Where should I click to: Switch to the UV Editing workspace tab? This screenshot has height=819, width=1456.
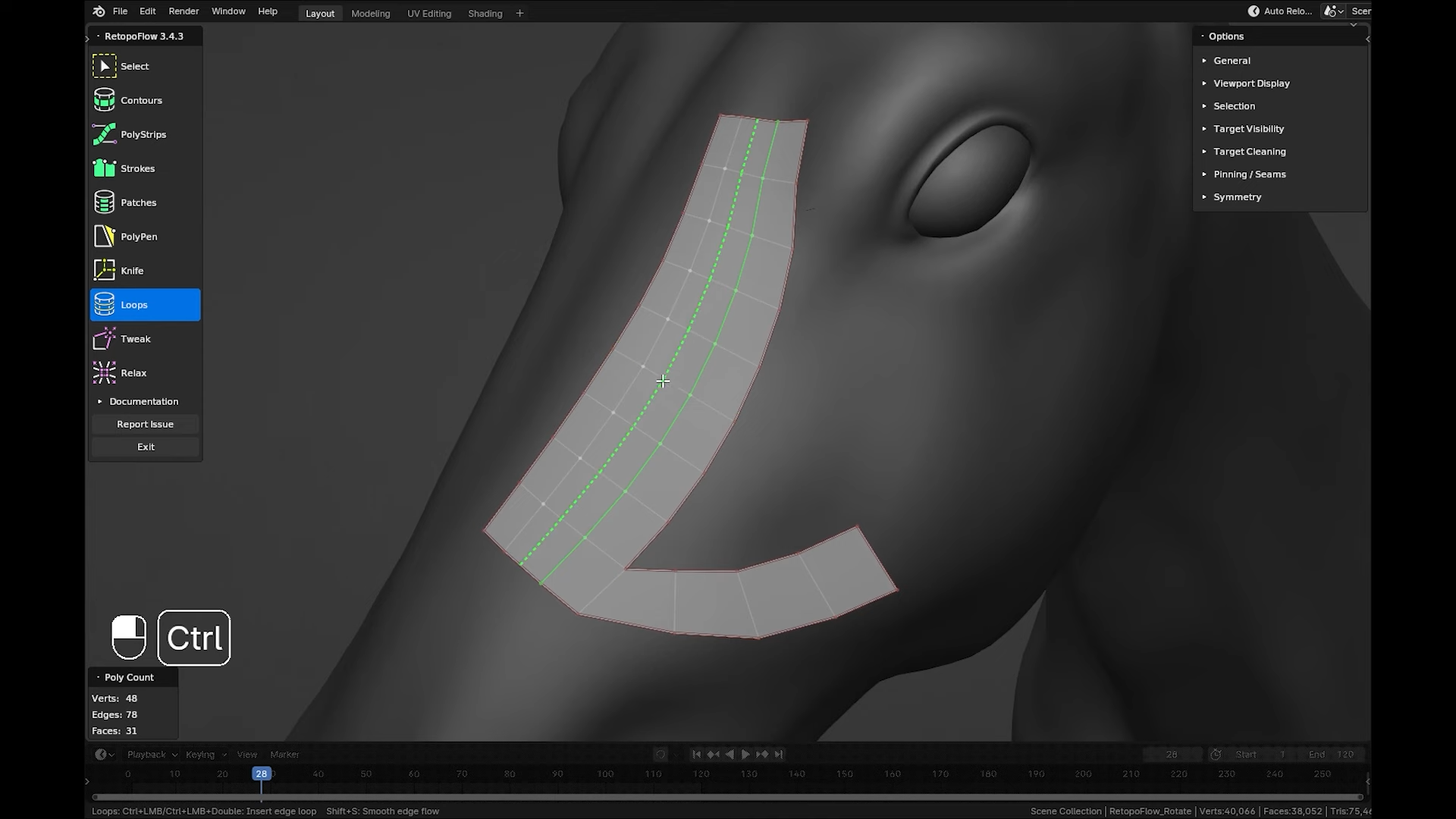pyautogui.click(x=428, y=13)
